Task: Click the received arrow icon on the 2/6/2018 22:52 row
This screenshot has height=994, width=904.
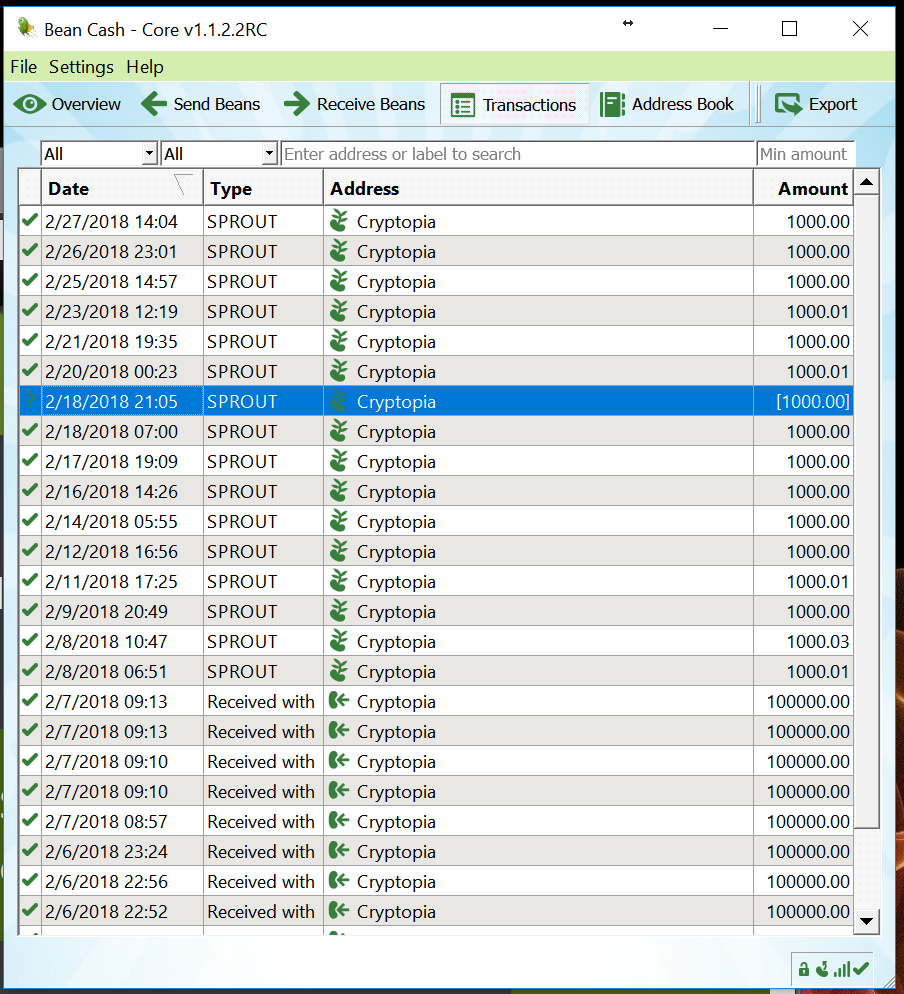Action: point(339,910)
